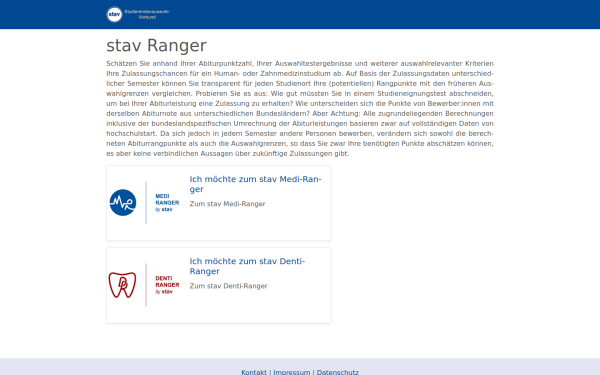Open the Datenschutz footer link
The height and width of the screenshot is (375, 600).
pyautogui.click(x=338, y=372)
